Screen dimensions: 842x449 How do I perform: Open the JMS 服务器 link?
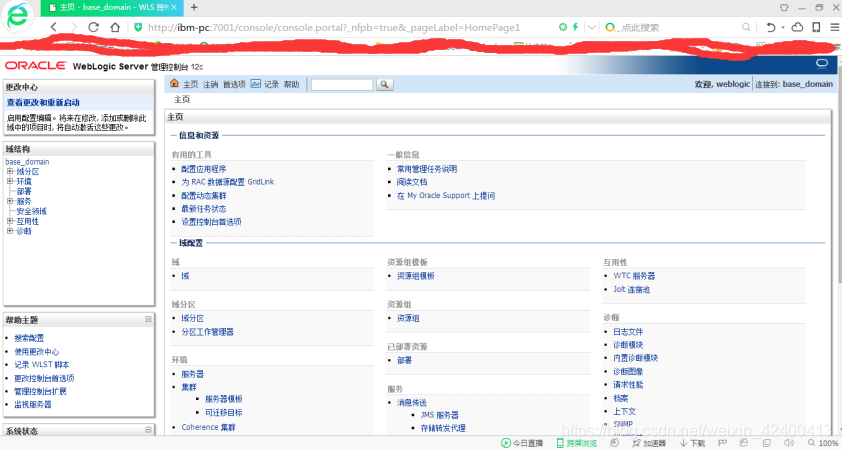coord(439,415)
